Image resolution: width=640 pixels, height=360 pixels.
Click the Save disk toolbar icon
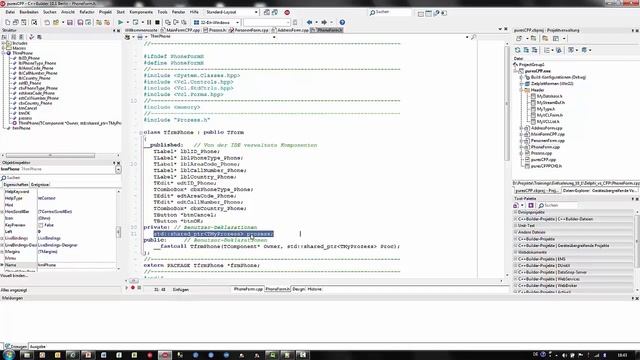(x=70, y=22)
